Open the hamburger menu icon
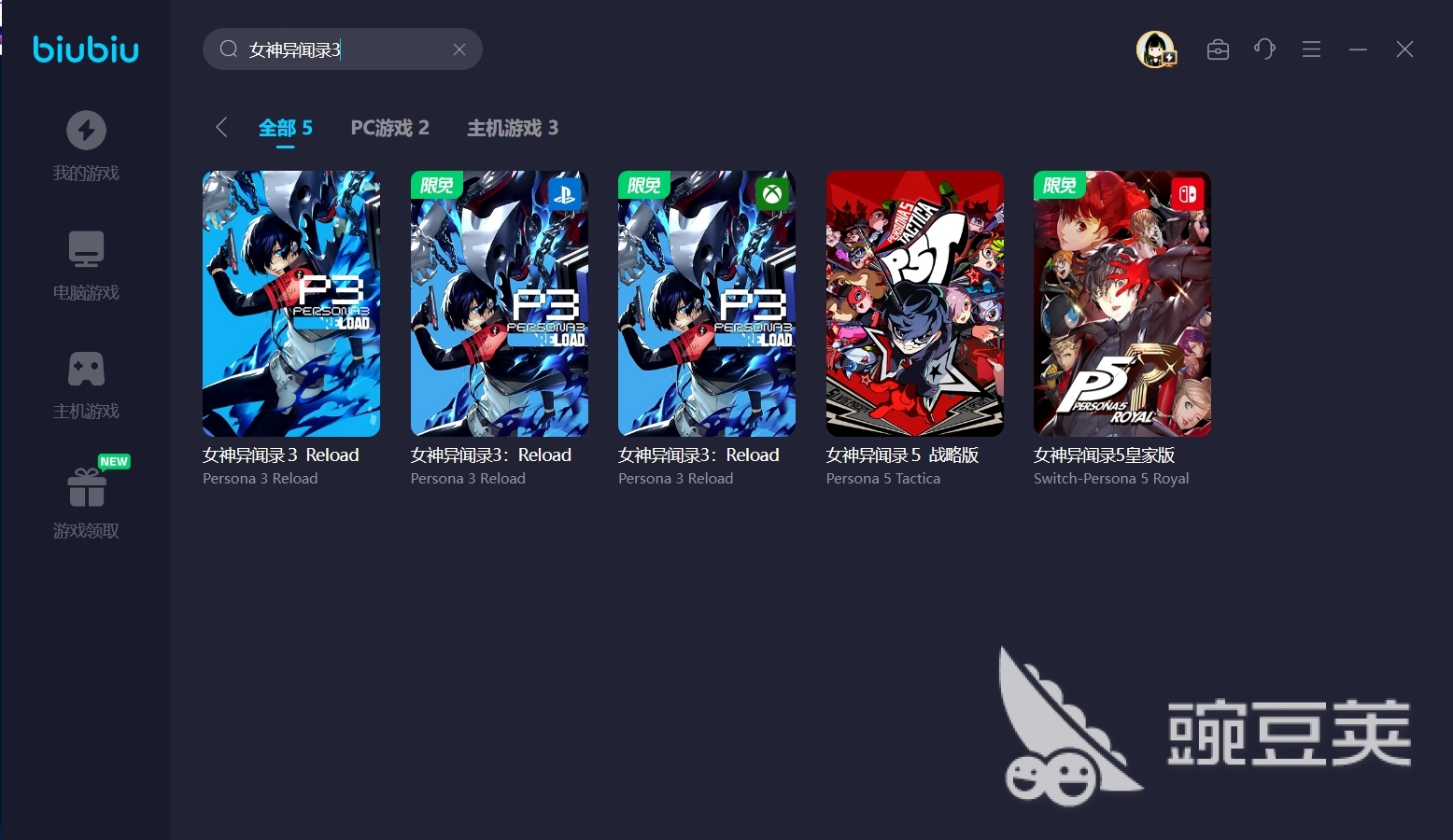Image resolution: width=1453 pixels, height=840 pixels. [x=1311, y=49]
